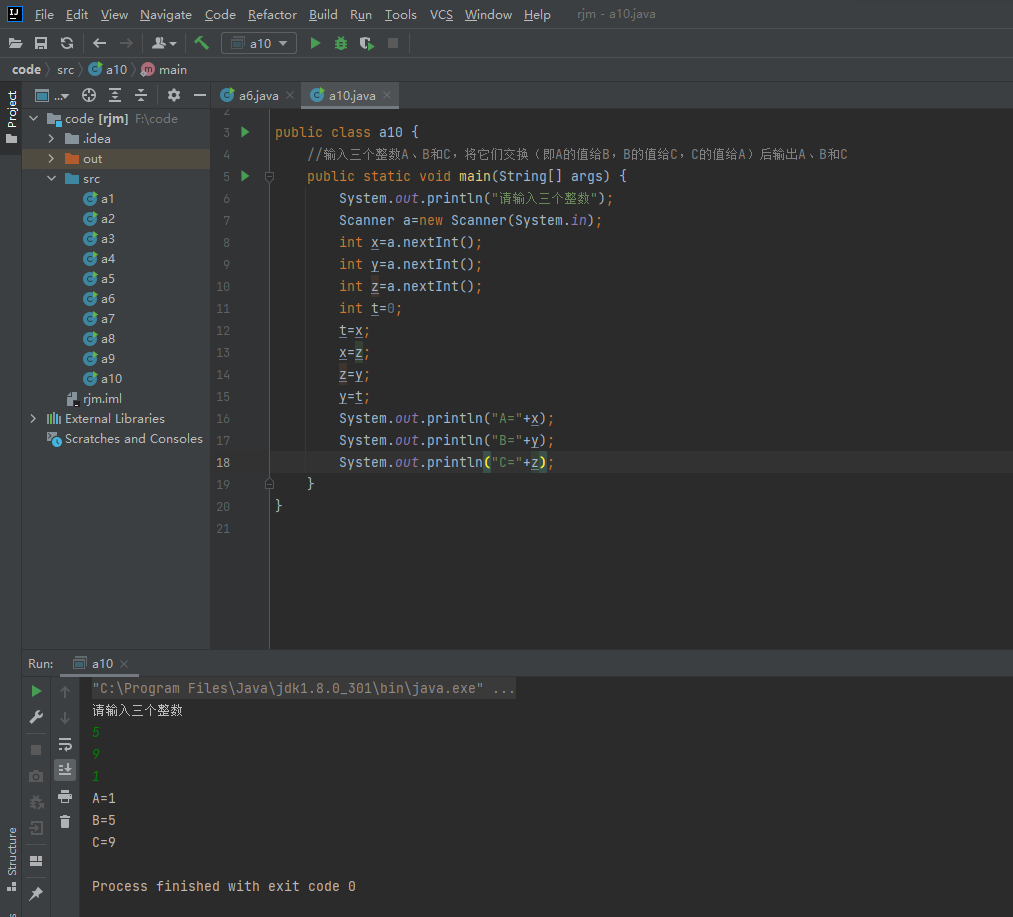Clear console output with the trash icon
Viewport: 1013px width, 917px height.
[x=65, y=821]
